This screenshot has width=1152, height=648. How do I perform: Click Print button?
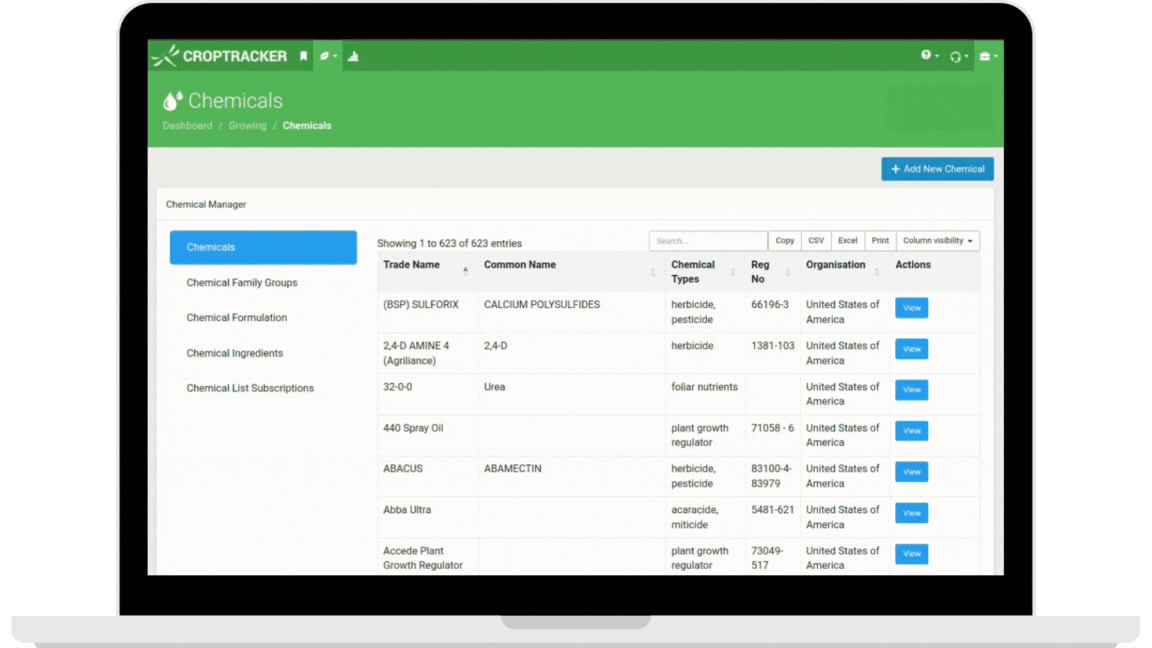click(880, 241)
